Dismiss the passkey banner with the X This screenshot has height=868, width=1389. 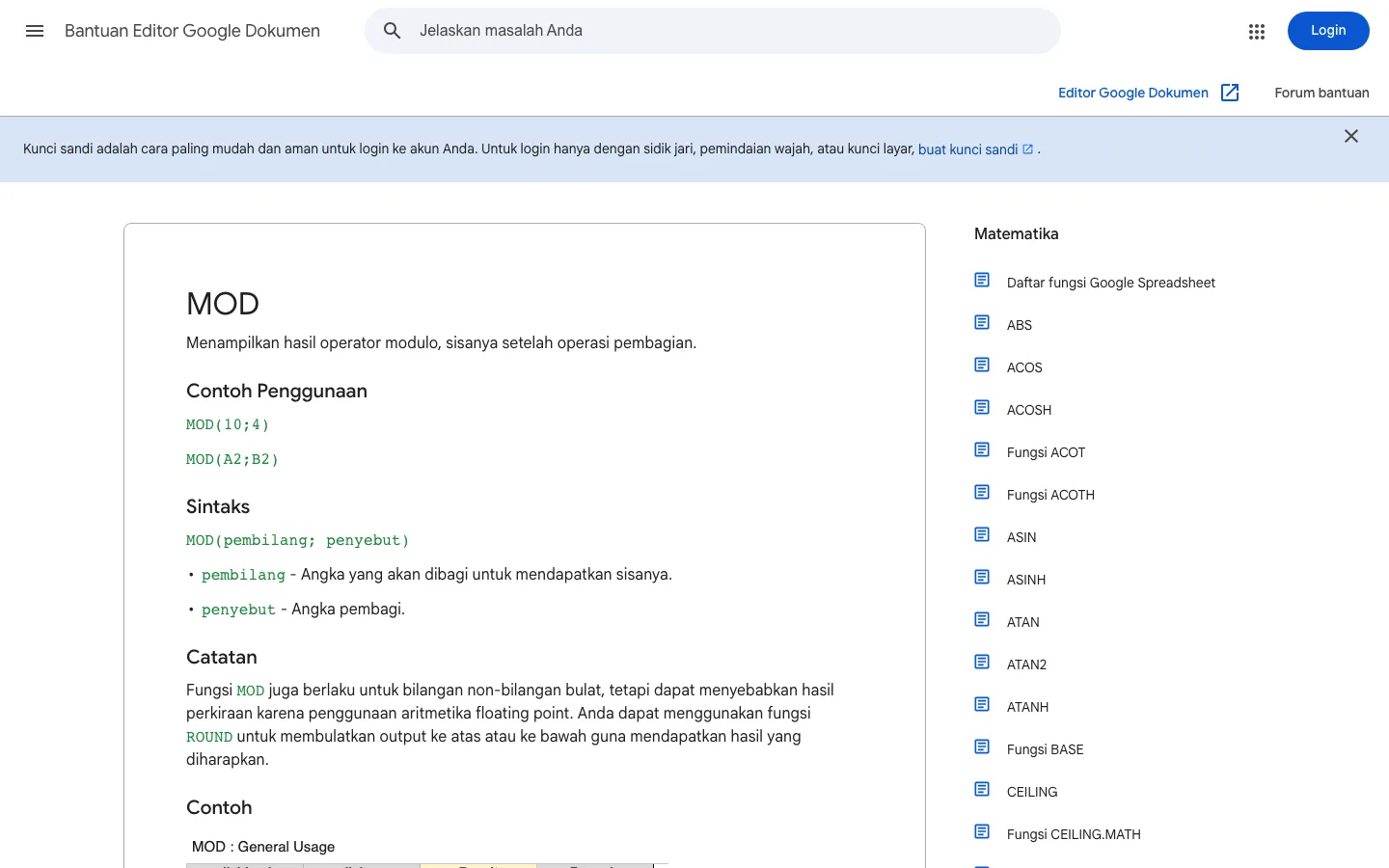tap(1351, 136)
